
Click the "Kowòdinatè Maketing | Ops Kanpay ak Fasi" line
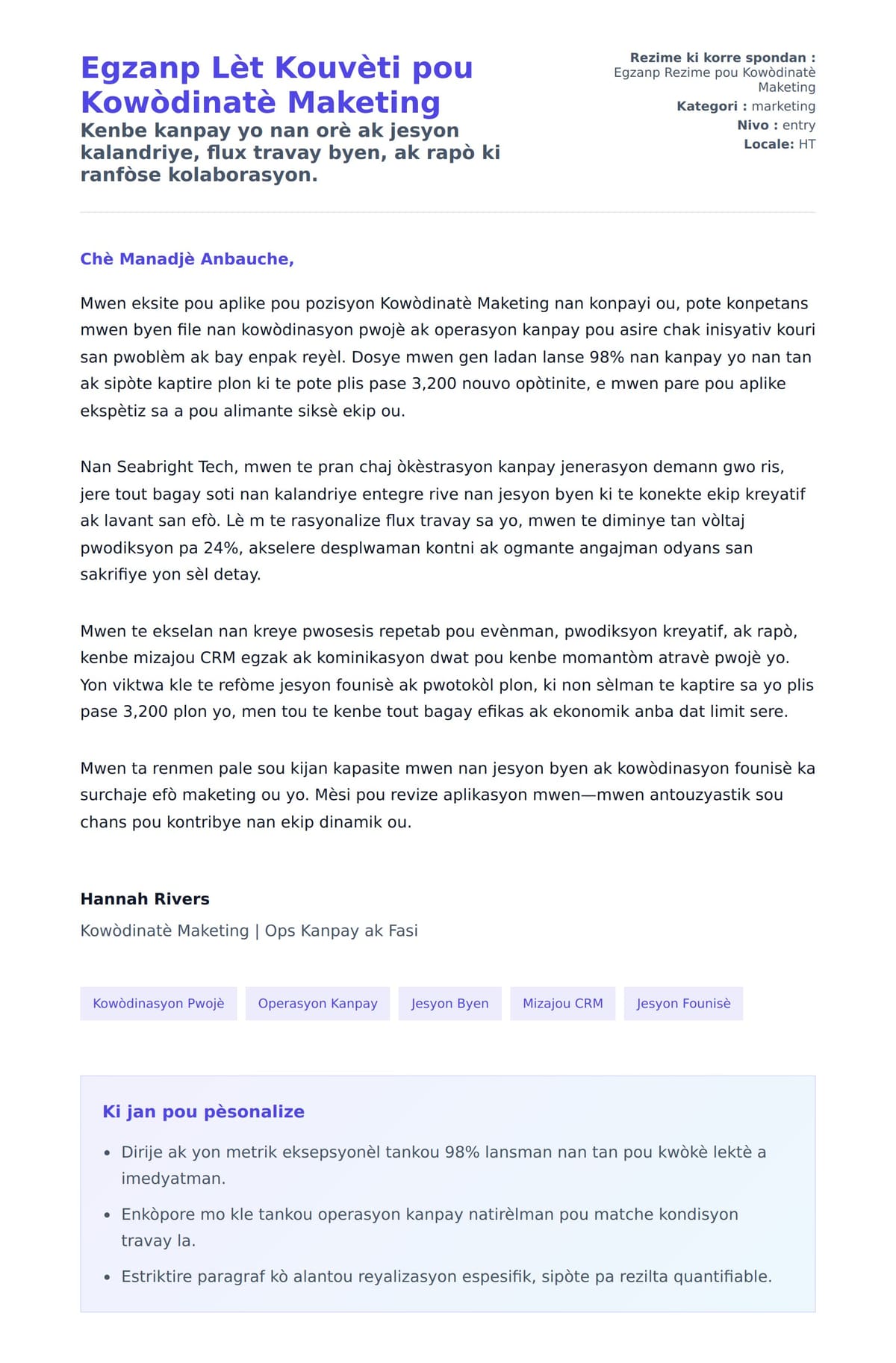pos(249,931)
